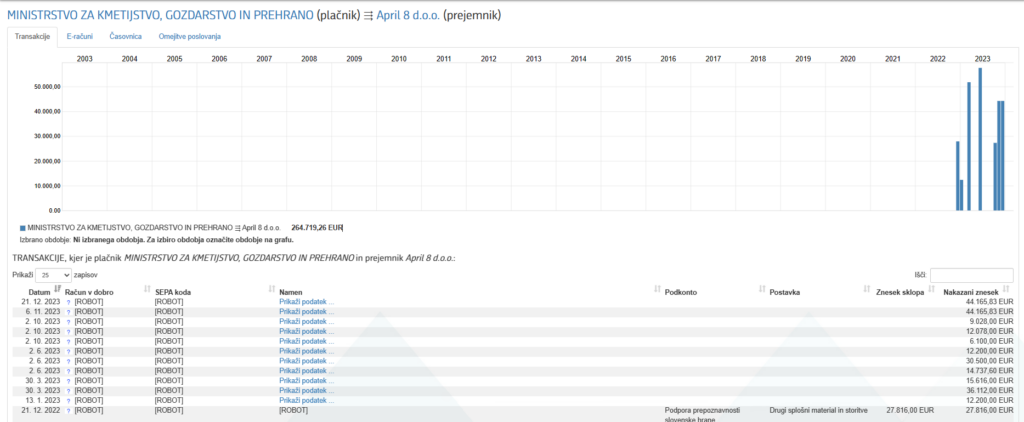Screen dimensions: 1024x422
Task: Click the 27.816,00 EUR Znesek sklopa cell
Action: pos(910,410)
